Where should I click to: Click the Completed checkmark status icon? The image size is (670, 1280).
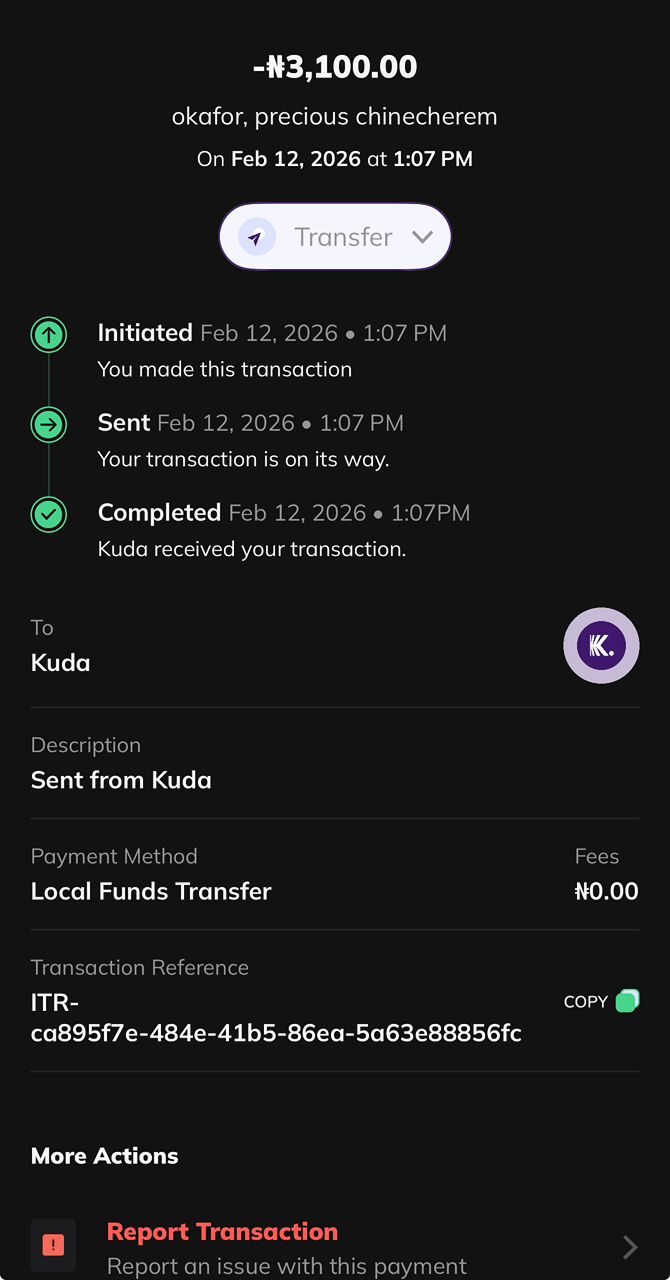pyautogui.click(x=49, y=514)
